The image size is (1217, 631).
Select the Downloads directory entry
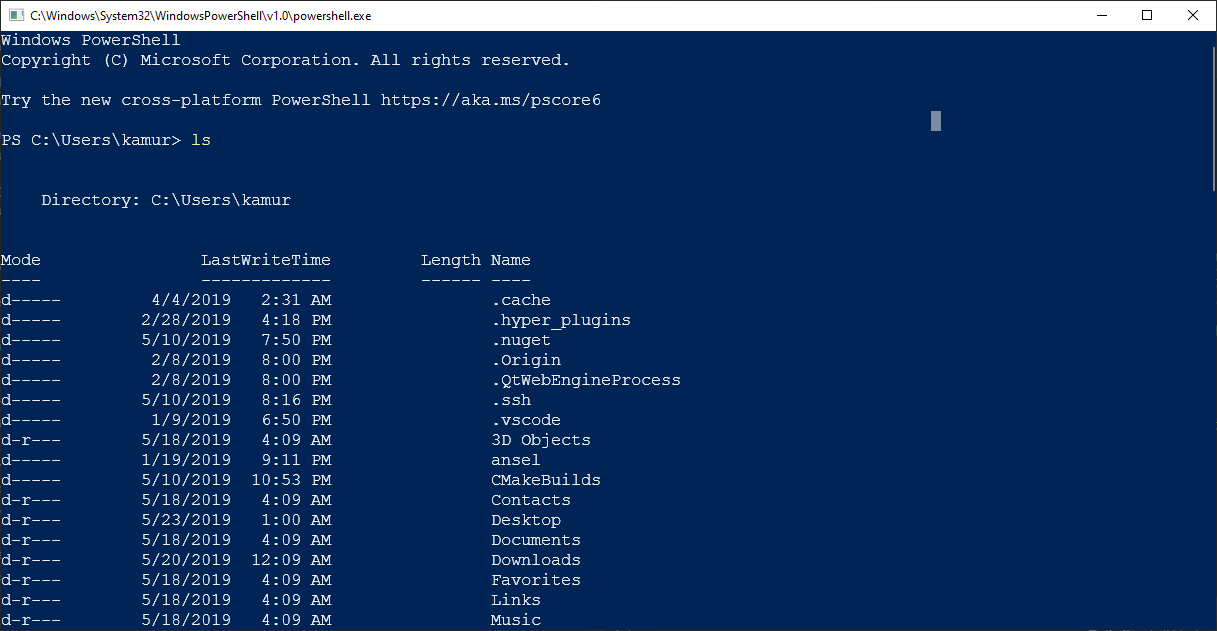[535, 559]
